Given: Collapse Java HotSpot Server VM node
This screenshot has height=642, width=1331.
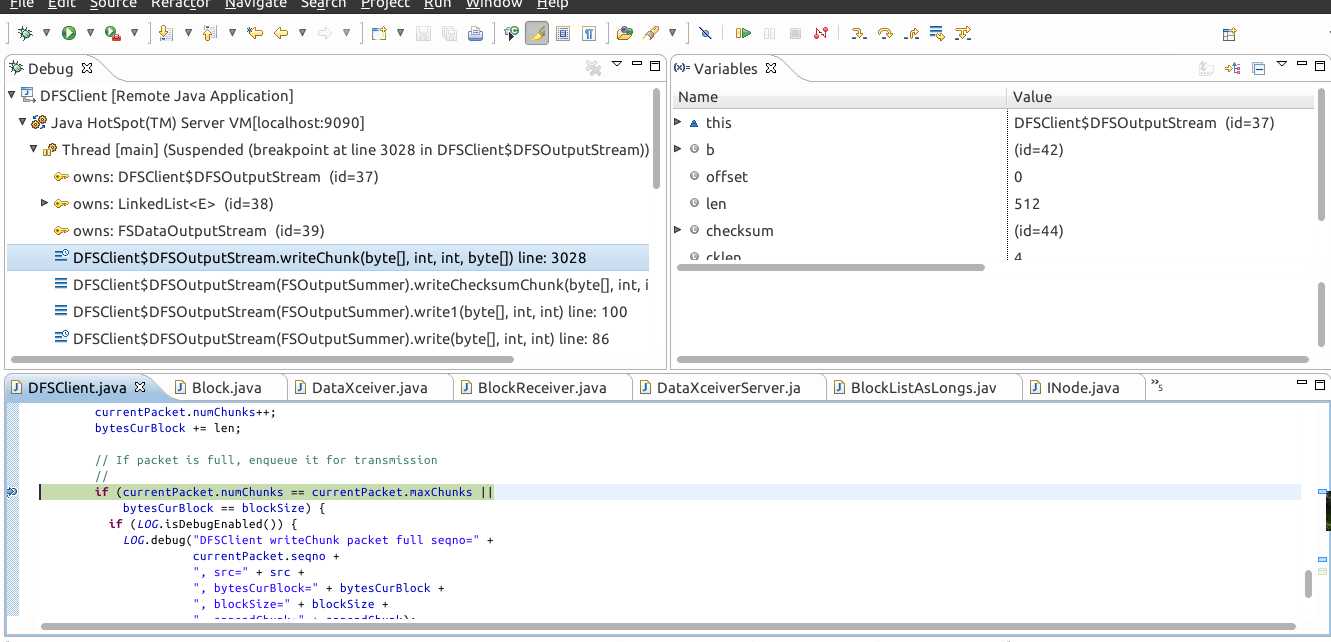Looking at the screenshot, I should pyautogui.click(x=22, y=123).
